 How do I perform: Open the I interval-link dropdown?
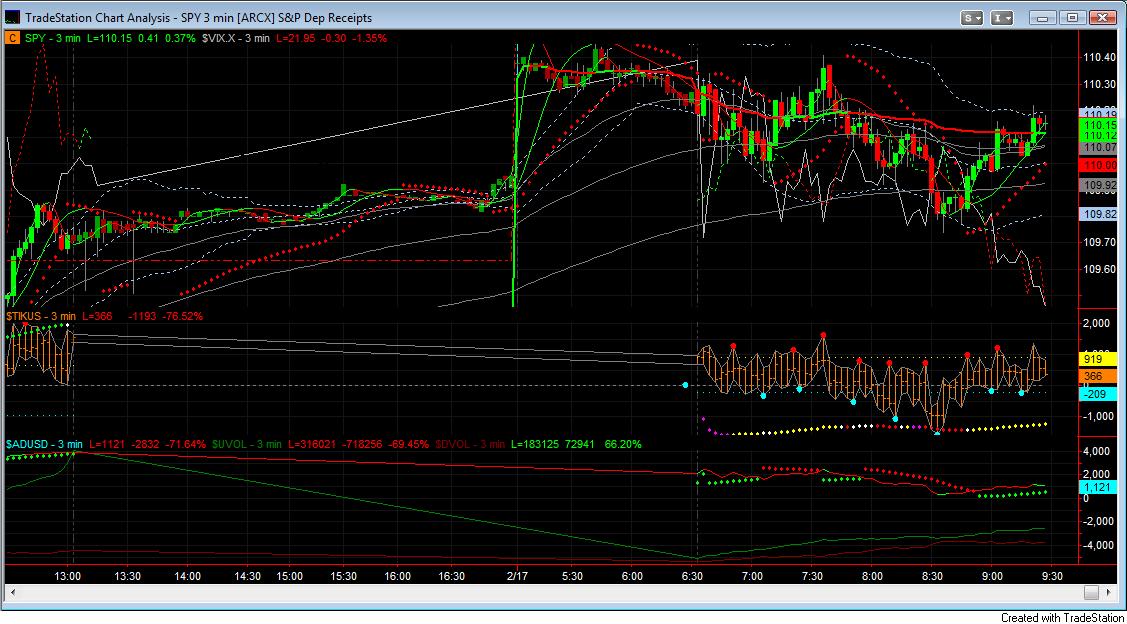[x=1003, y=17]
